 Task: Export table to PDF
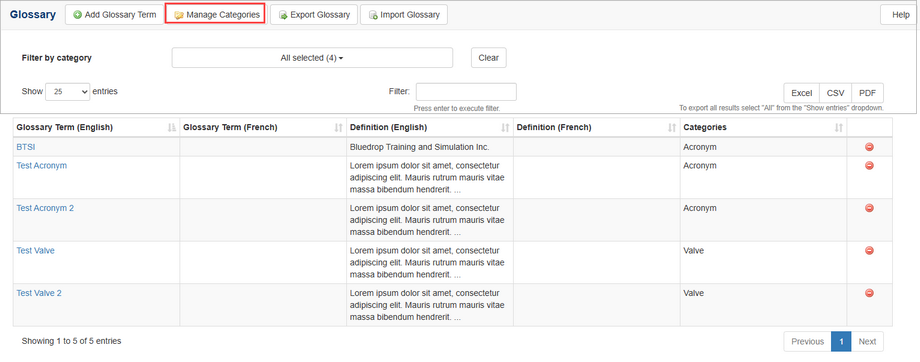point(867,93)
